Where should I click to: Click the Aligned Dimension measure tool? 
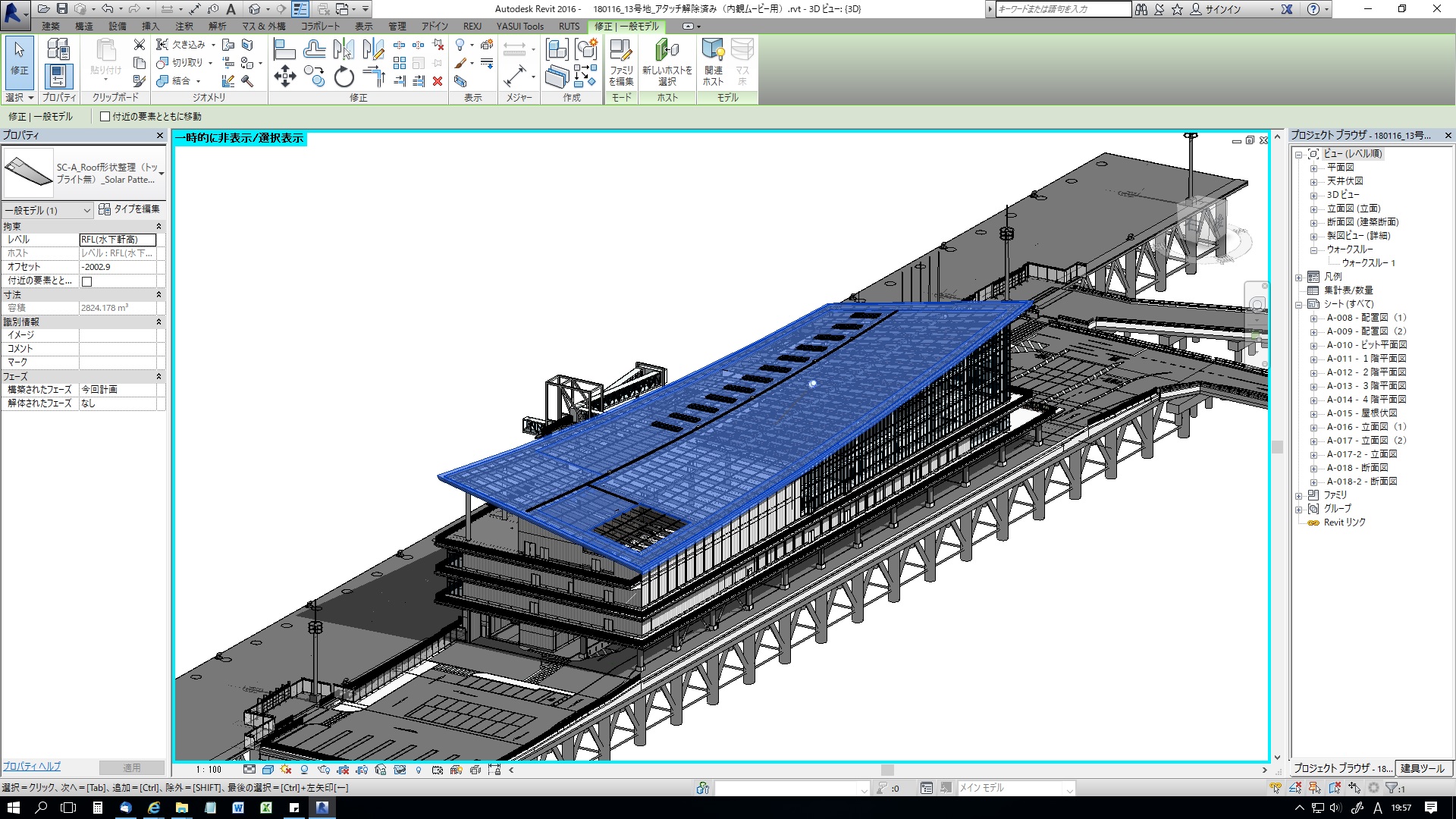click(515, 77)
